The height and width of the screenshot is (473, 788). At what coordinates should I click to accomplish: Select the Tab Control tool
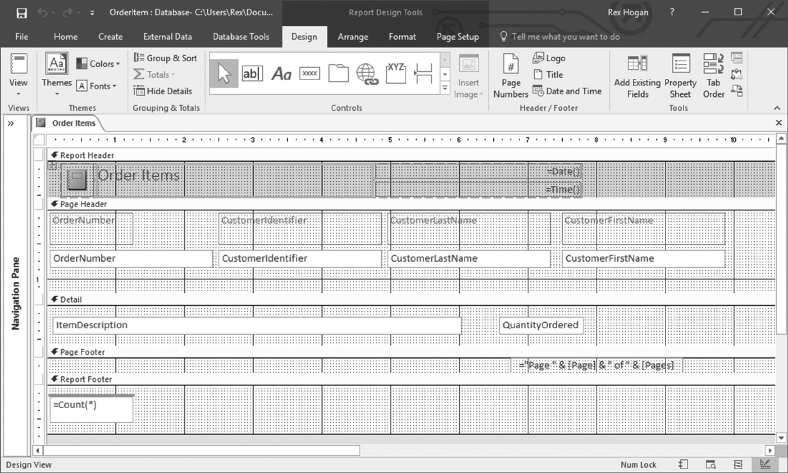point(338,73)
